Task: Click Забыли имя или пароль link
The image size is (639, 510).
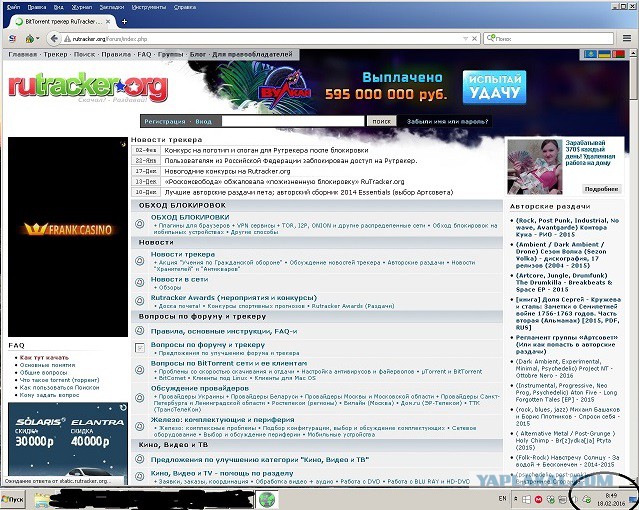Action: tap(447, 121)
